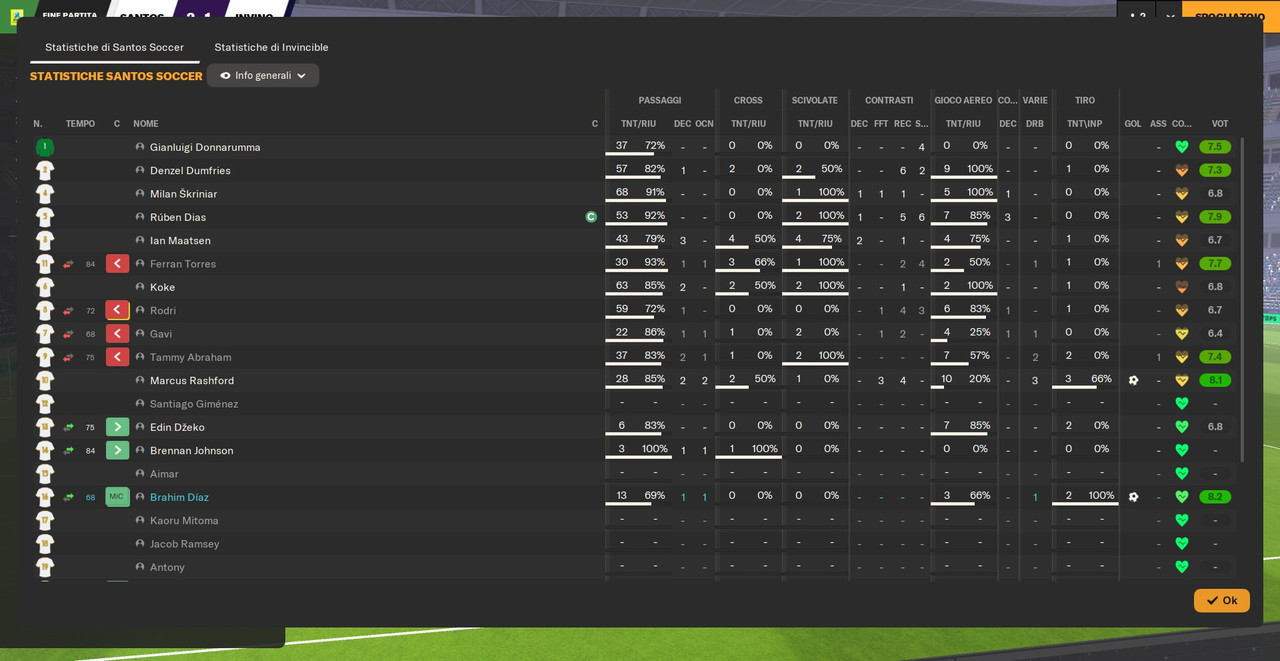Click the red substituted-off arrow for Ferran Torres

tap(117, 264)
